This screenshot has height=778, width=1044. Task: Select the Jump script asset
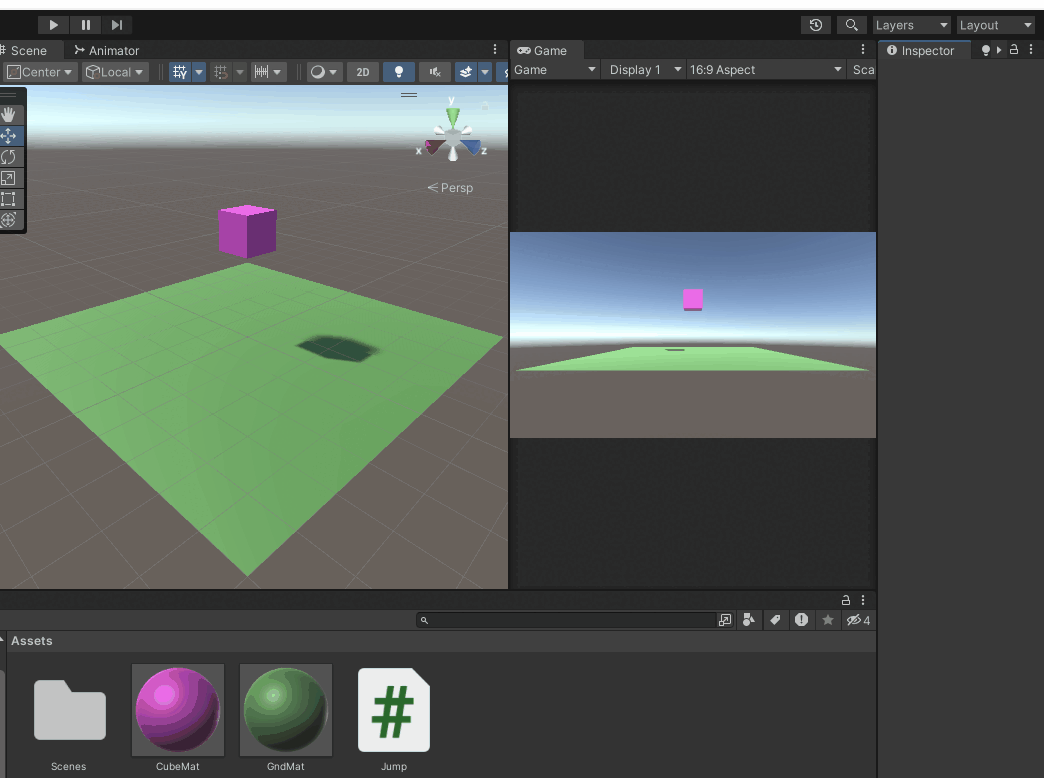click(x=394, y=721)
